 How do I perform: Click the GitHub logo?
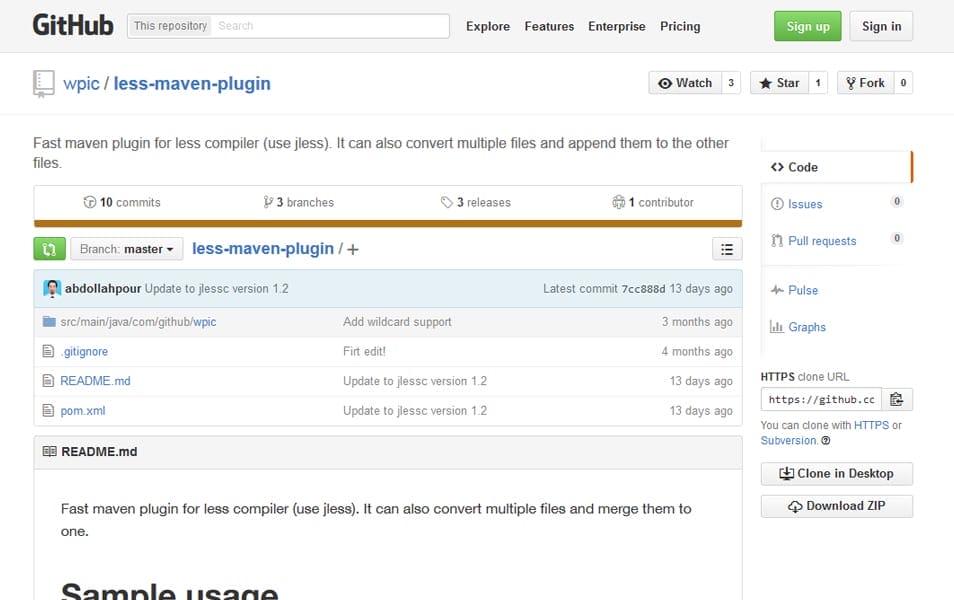[73, 26]
